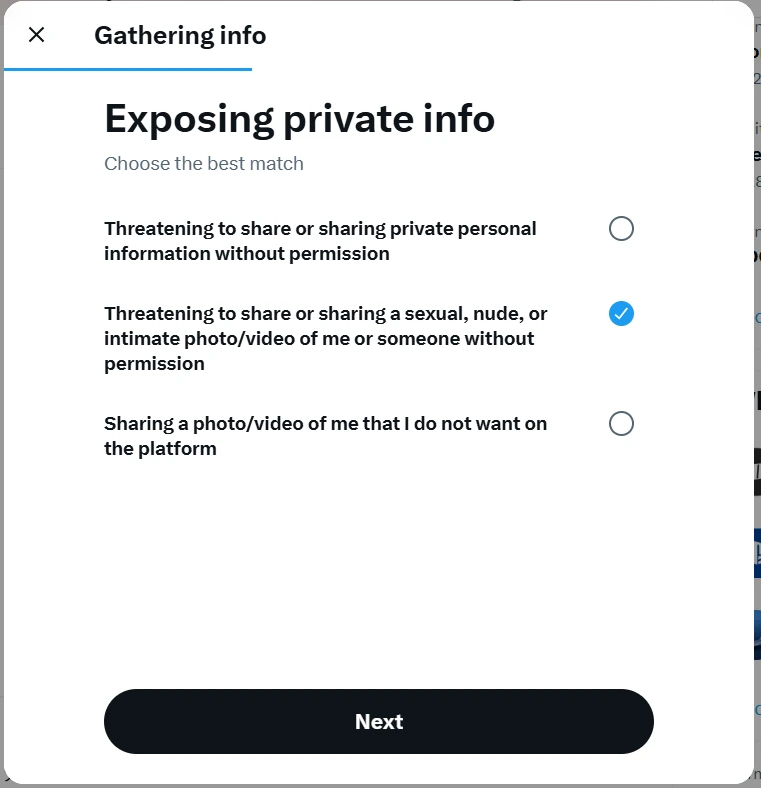Screen dimensions: 761x788
Task: Click the topmost bold text behind the dialog's right edge
Action: (757, 52)
